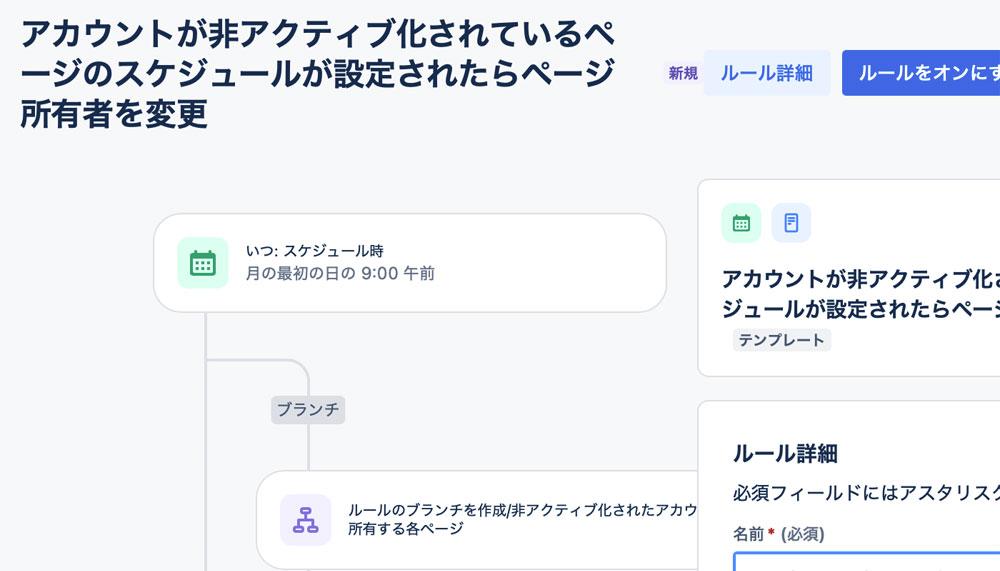Click the red required asterisk beside 名前
This screenshot has height=571, width=1000.
tap(771, 532)
